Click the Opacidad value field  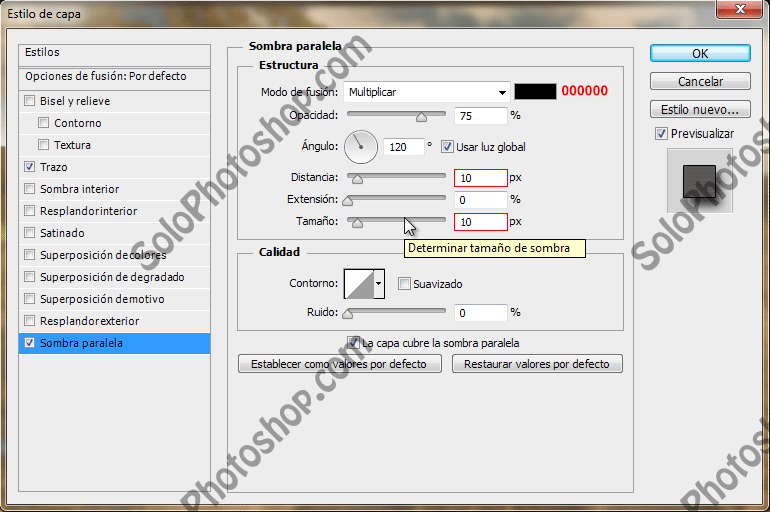click(480, 116)
